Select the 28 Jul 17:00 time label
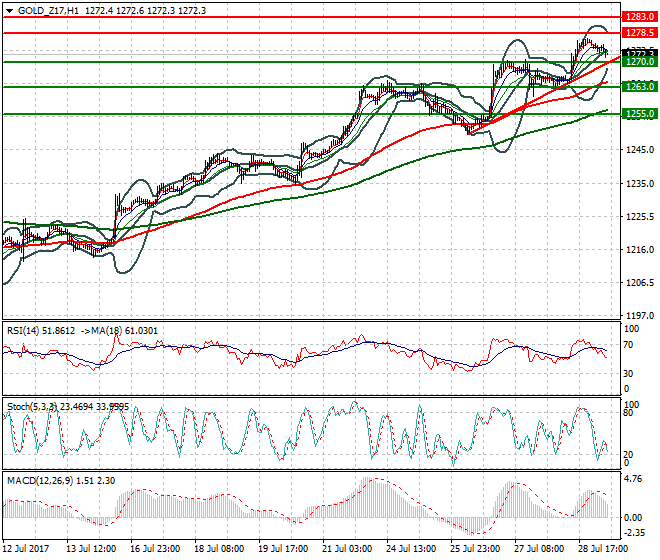 pos(603,549)
